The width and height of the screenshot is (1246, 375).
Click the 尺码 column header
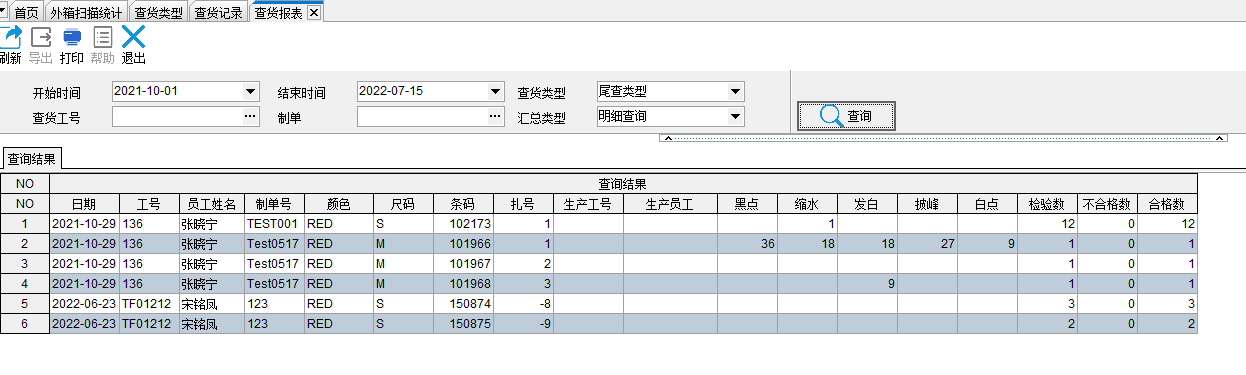(x=403, y=204)
